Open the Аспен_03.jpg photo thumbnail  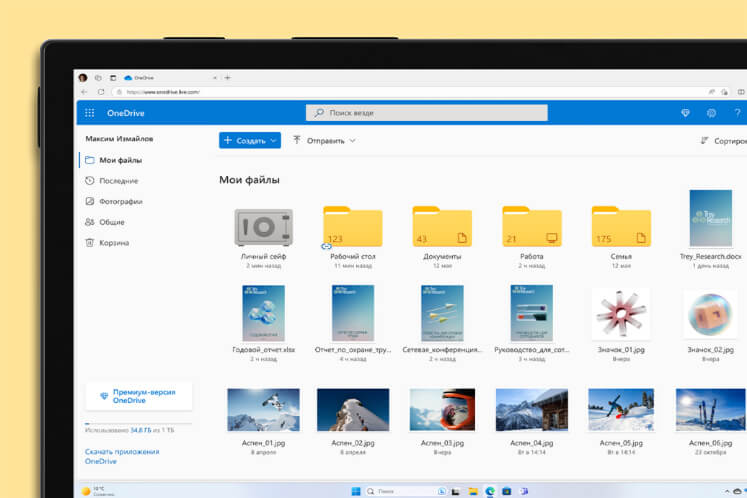click(x=442, y=410)
